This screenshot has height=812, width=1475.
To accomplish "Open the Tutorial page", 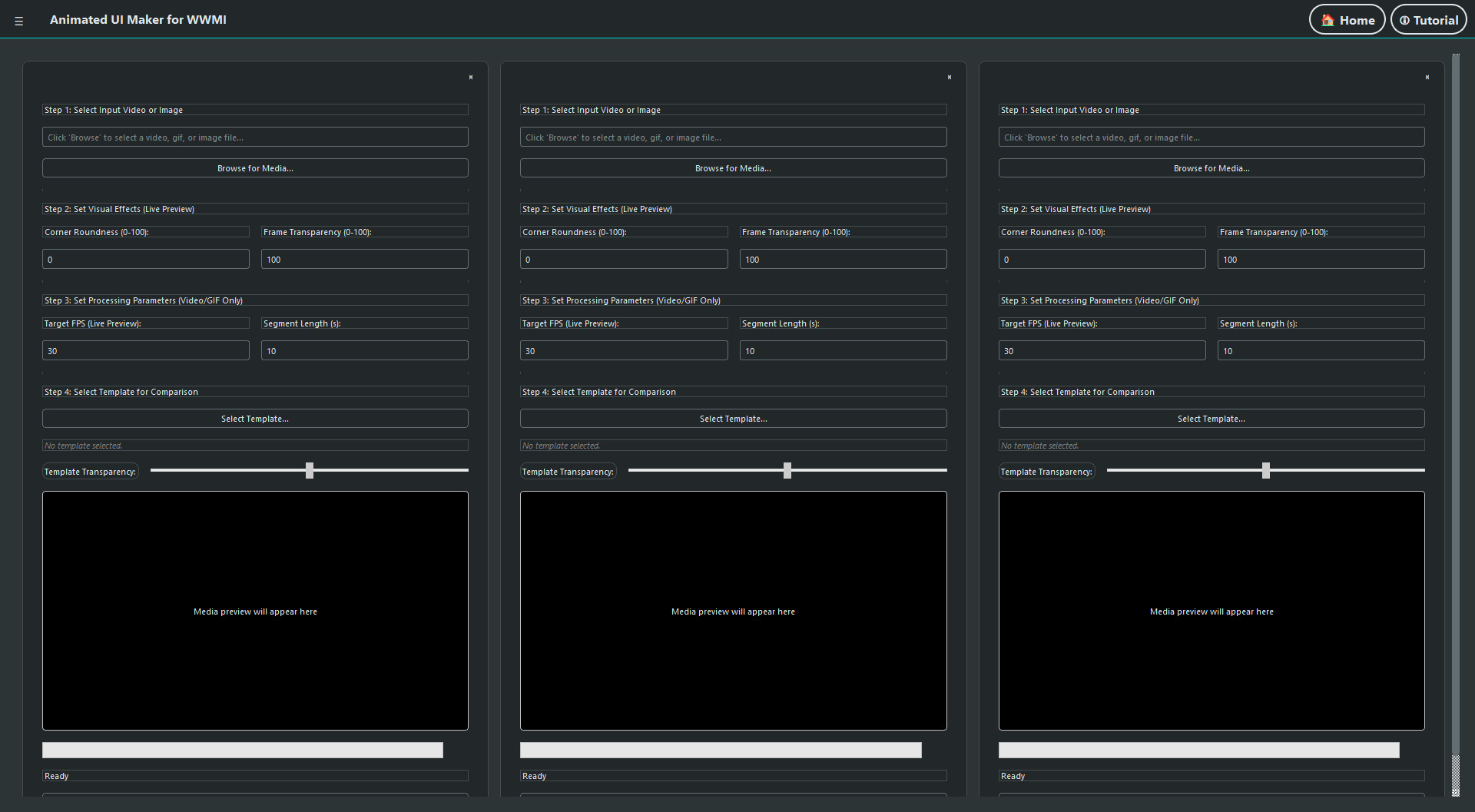I will tap(1428, 20).
